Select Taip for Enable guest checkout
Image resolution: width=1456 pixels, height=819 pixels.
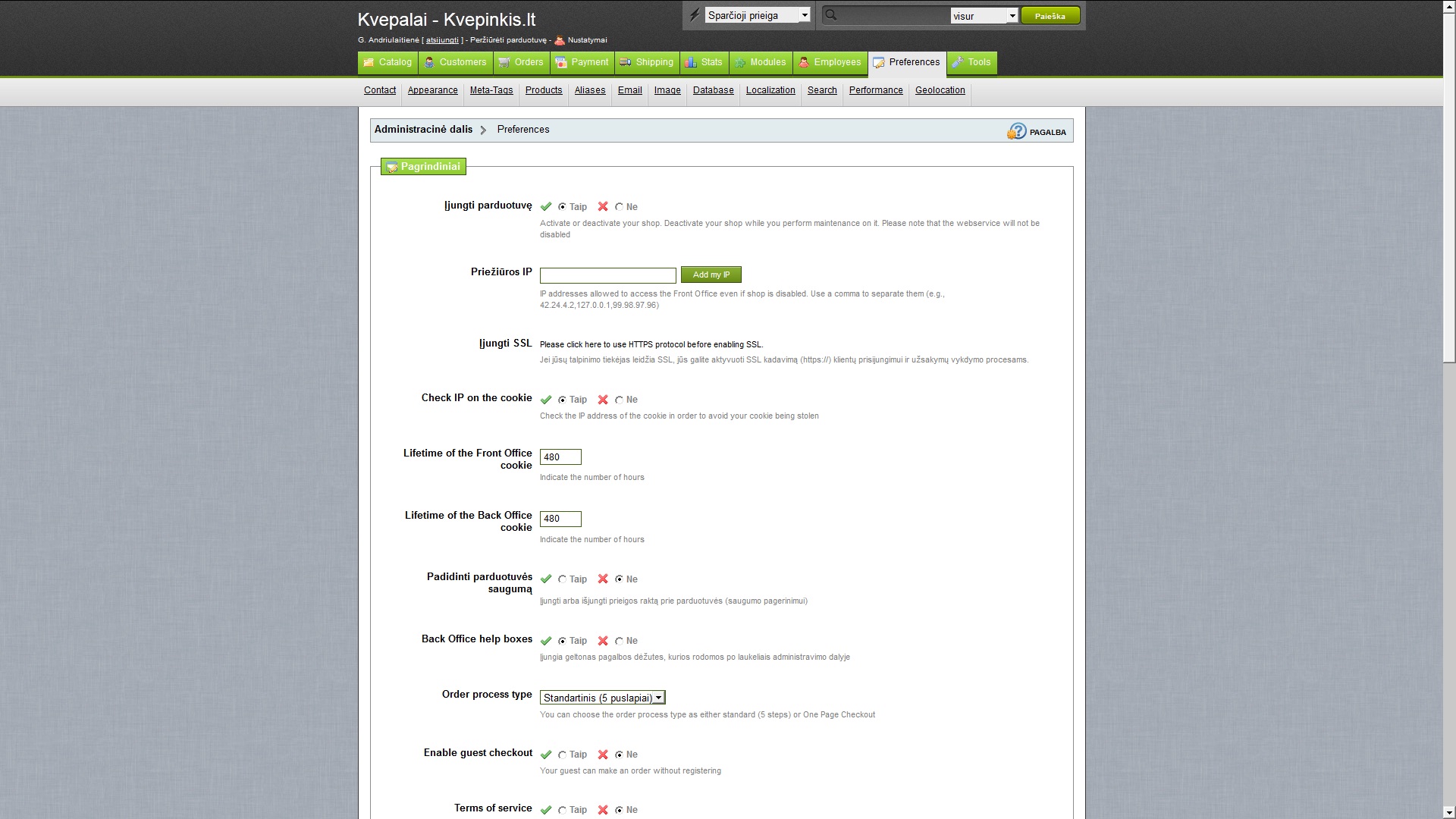coord(562,755)
